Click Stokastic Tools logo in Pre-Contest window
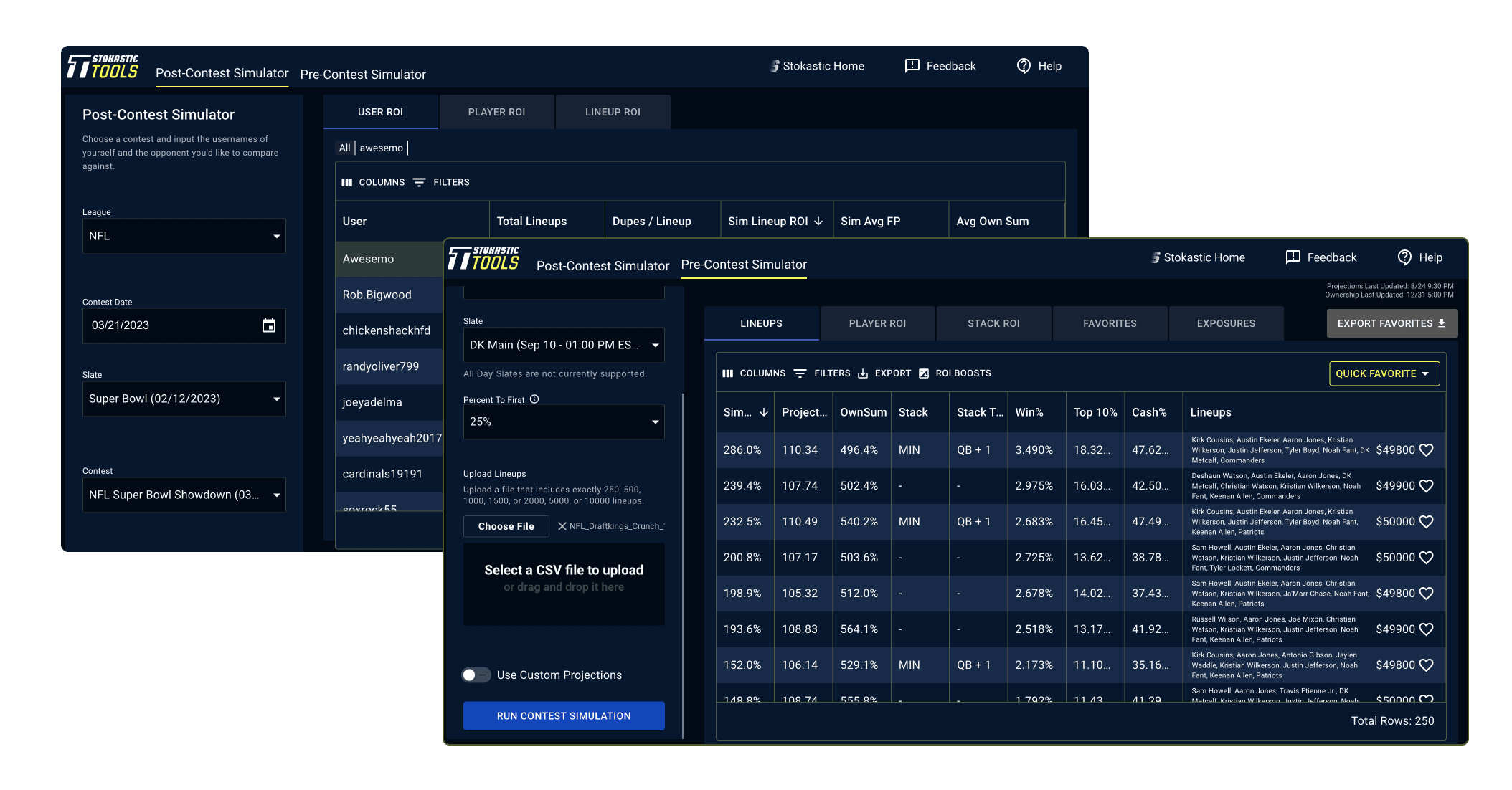This screenshot has height=790, width=1512. 483,258
